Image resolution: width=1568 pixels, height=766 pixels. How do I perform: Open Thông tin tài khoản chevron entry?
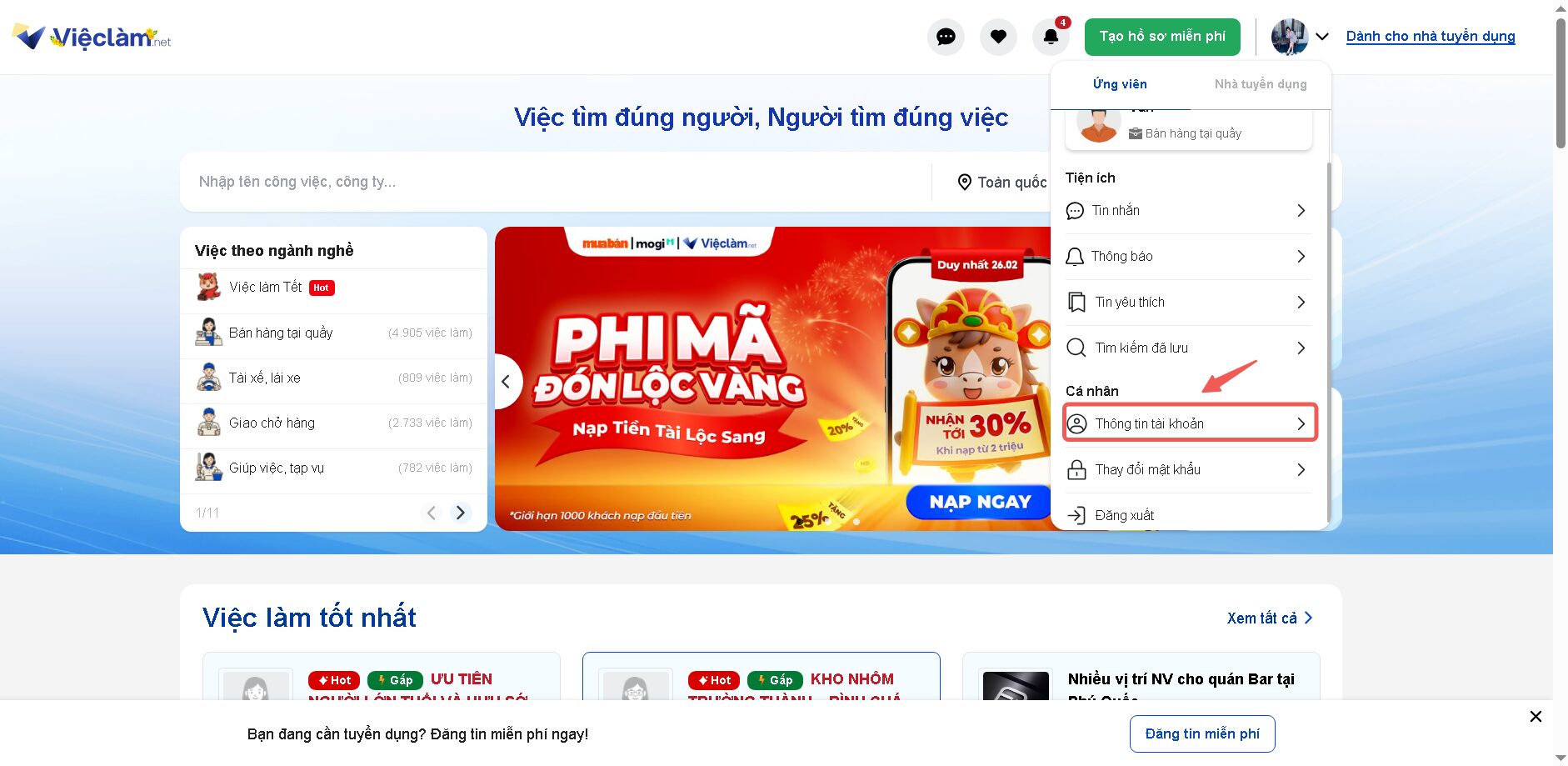[1190, 423]
